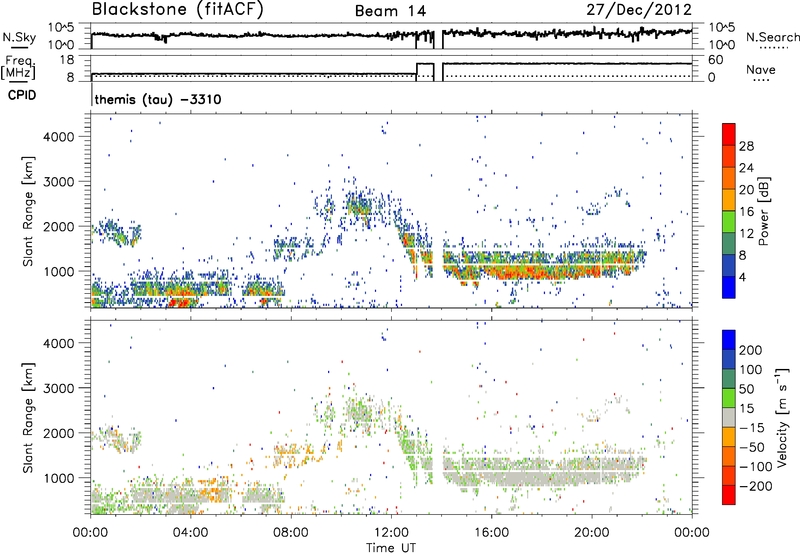Click the "20:00" time axis label
Screen dimensions: 800x554
[591, 533]
